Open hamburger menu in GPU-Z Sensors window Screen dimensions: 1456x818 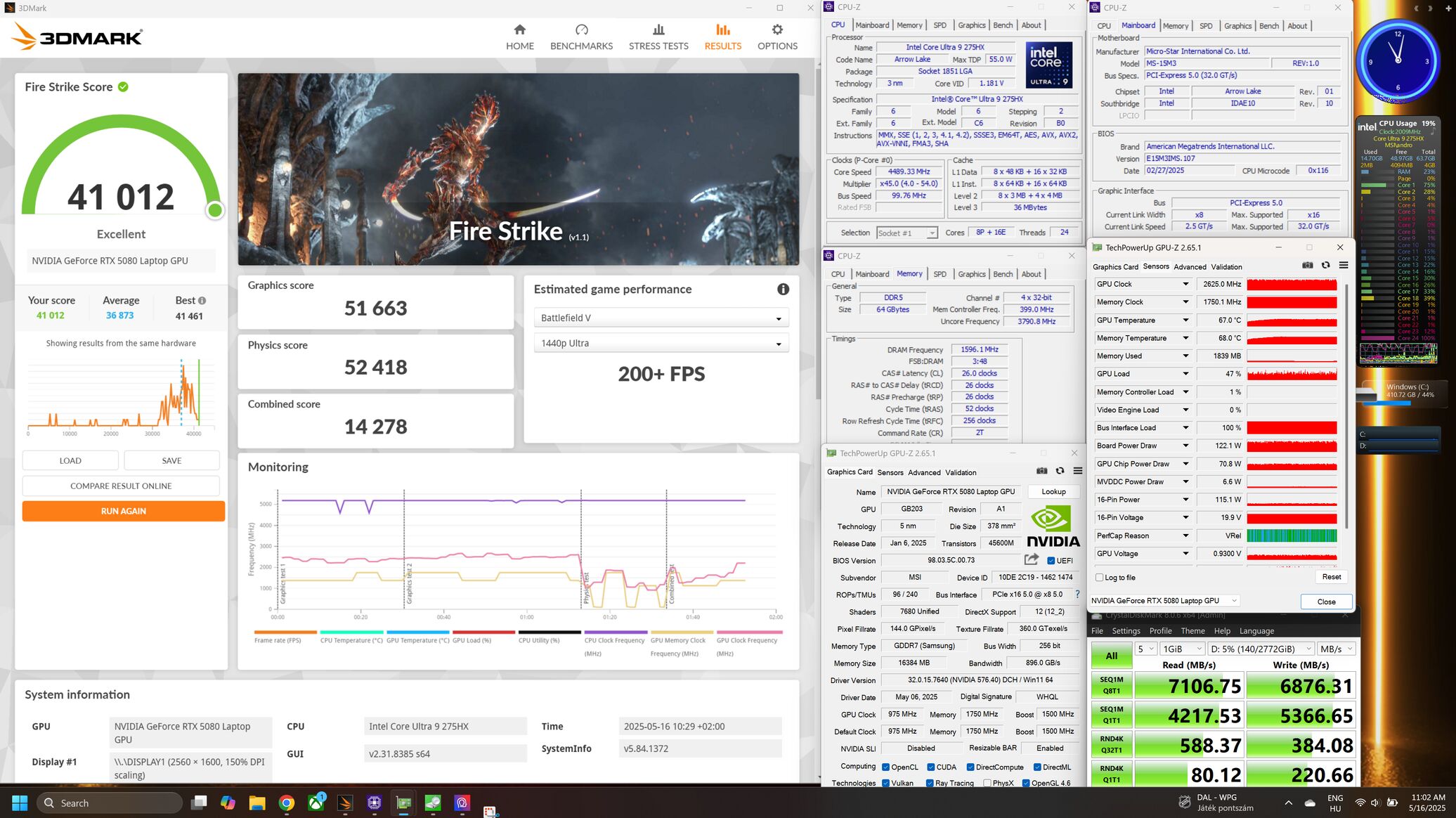tap(1343, 265)
